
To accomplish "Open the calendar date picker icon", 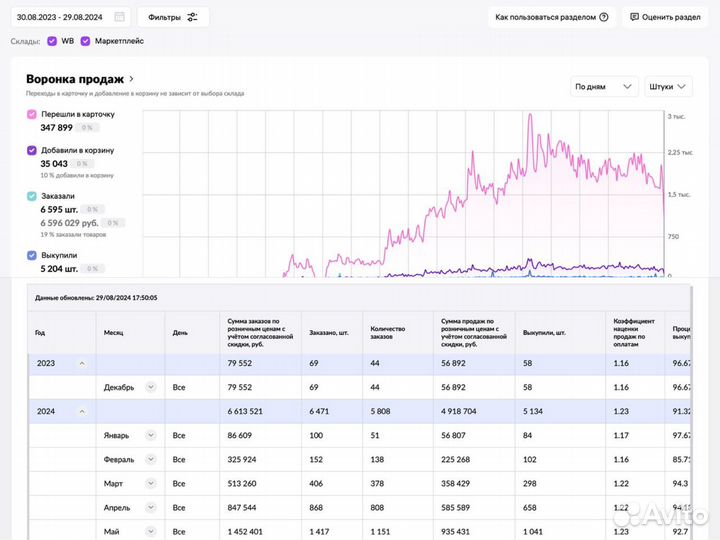I will [x=120, y=17].
